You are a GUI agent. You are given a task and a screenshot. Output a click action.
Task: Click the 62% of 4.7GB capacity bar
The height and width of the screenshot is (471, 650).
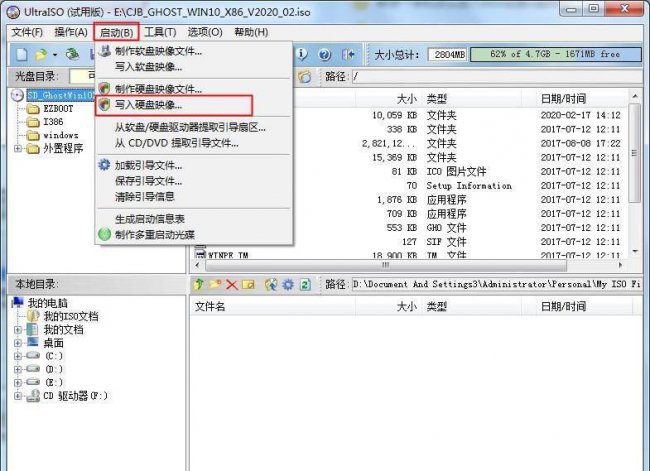click(555, 54)
